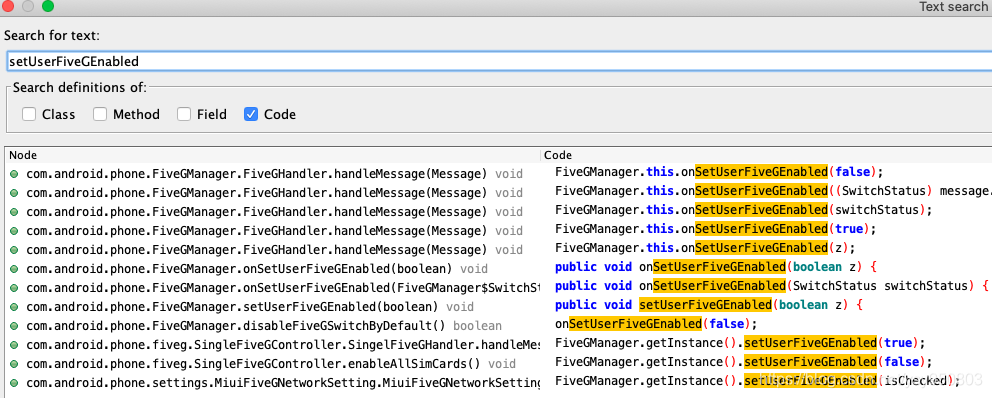Click the green icon beside disableFiveGSwitchByDefault() node

[x=14, y=326]
